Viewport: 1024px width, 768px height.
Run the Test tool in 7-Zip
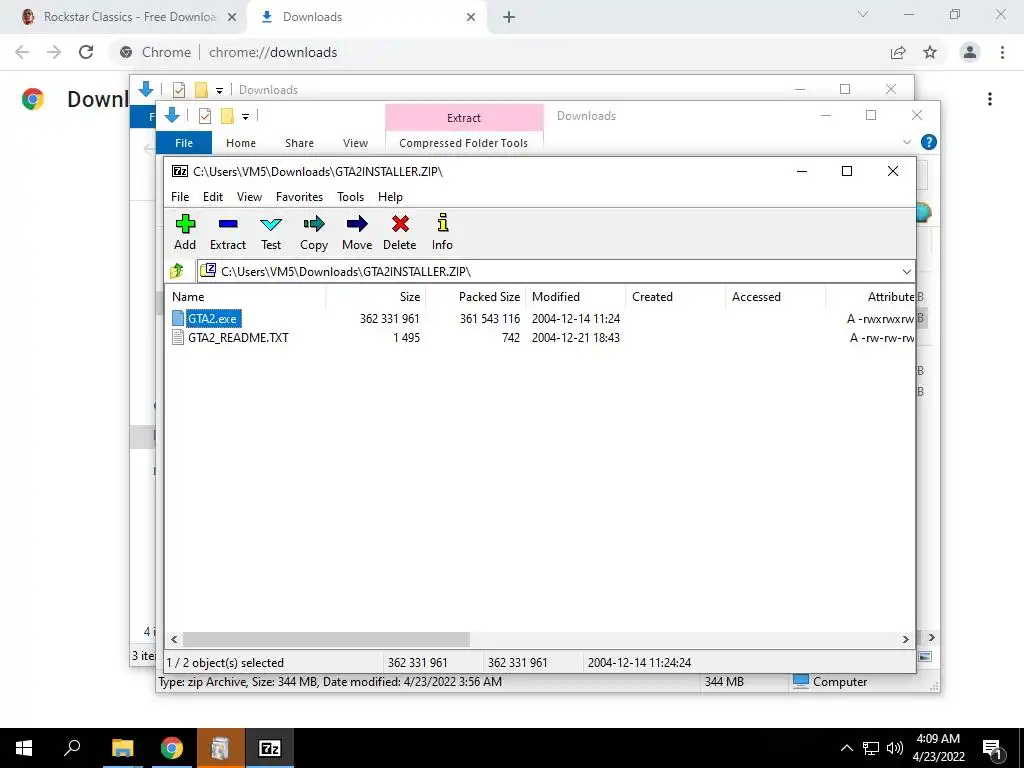tap(271, 232)
